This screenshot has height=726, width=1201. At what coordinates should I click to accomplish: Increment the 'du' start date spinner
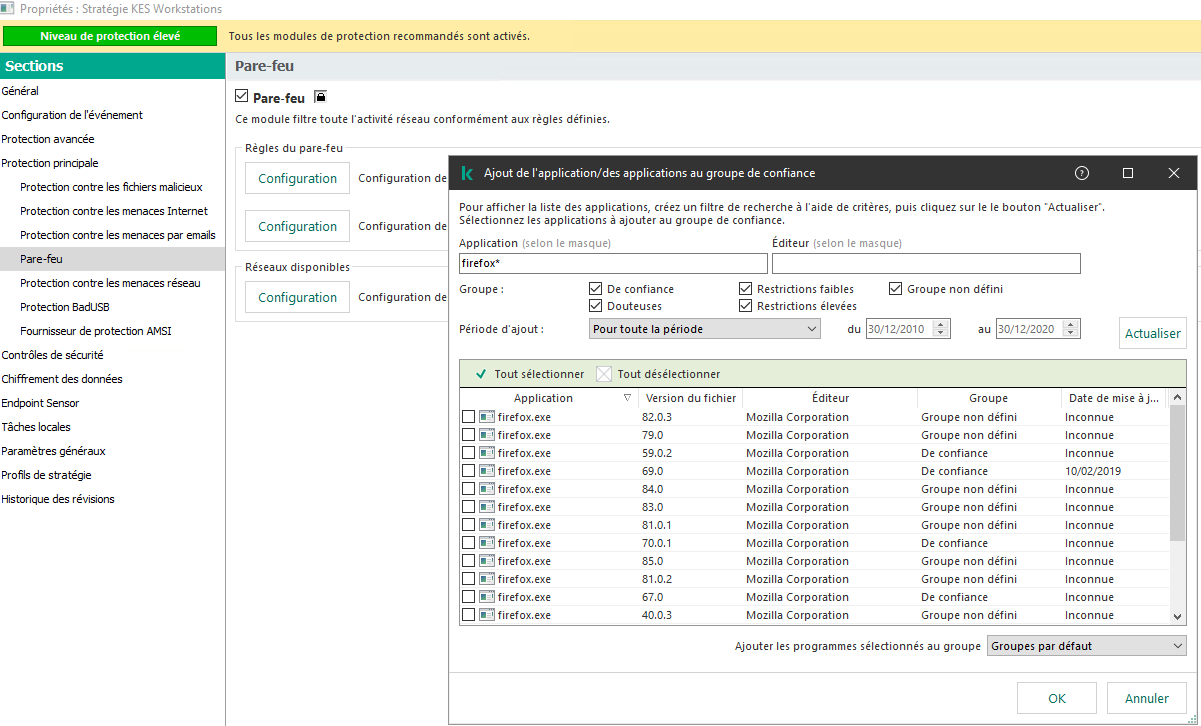pyautogui.click(x=942, y=324)
